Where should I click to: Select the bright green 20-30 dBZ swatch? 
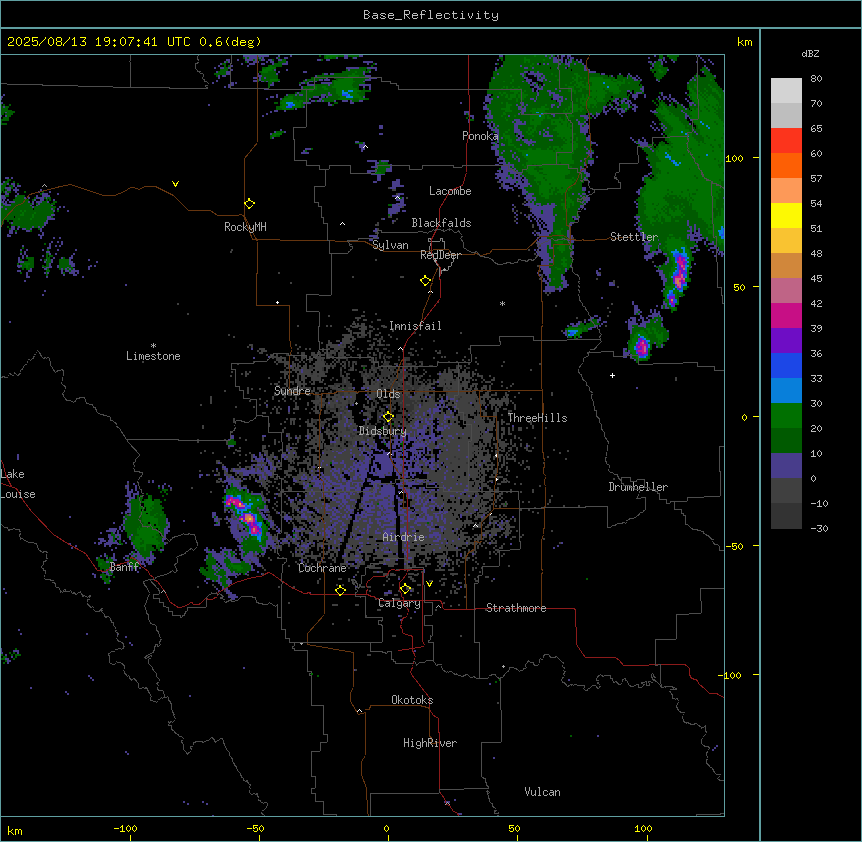786,416
